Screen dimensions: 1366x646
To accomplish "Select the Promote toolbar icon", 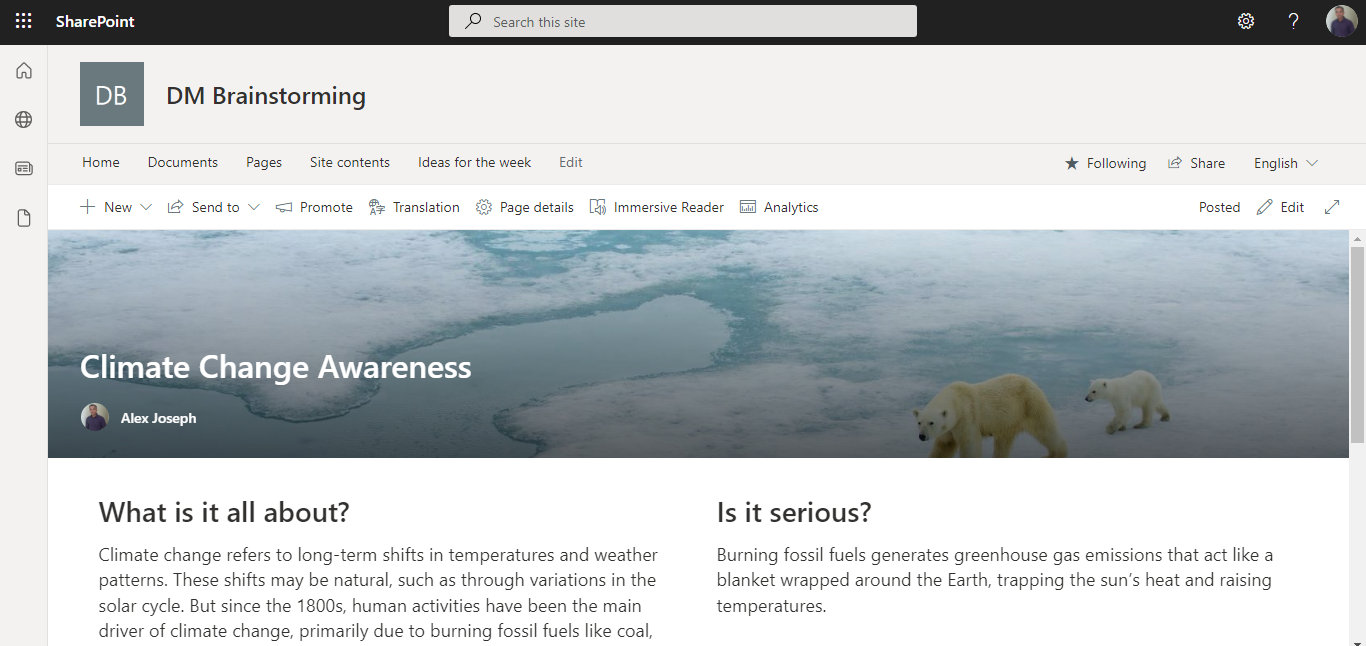I will click(314, 207).
